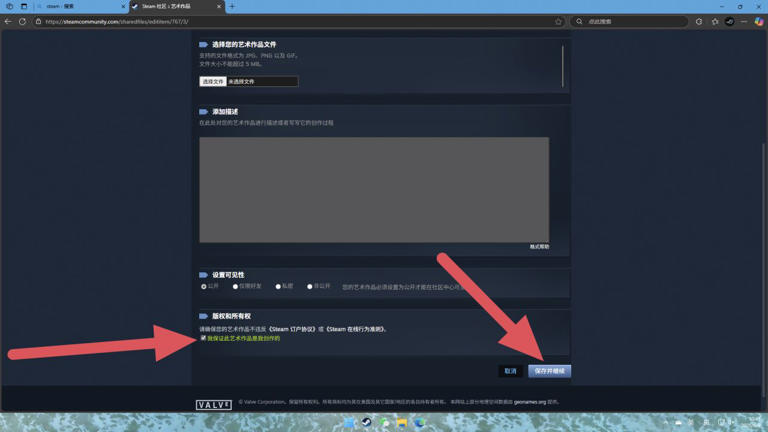
Task: Select the 公开 visibility radio button
Action: coord(204,287)
